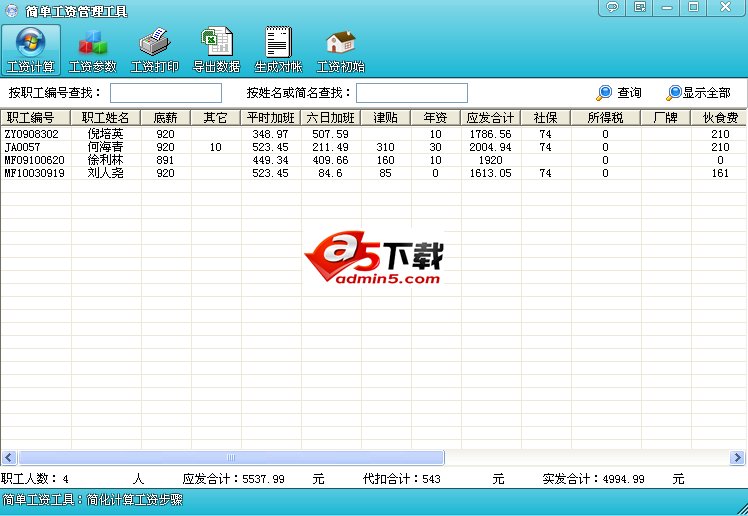Click the horizontal scrollbar right arrow
The image size is (748, 516).
click(737, 458)
